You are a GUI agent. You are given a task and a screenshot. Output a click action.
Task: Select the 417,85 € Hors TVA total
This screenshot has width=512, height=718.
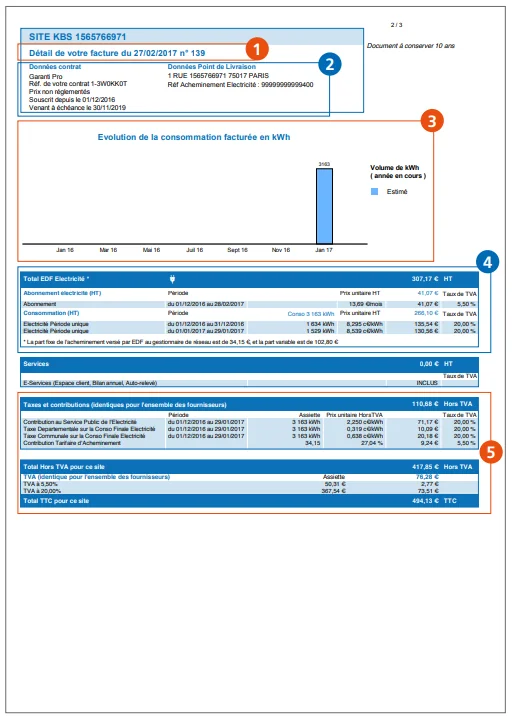coord(441,467)
